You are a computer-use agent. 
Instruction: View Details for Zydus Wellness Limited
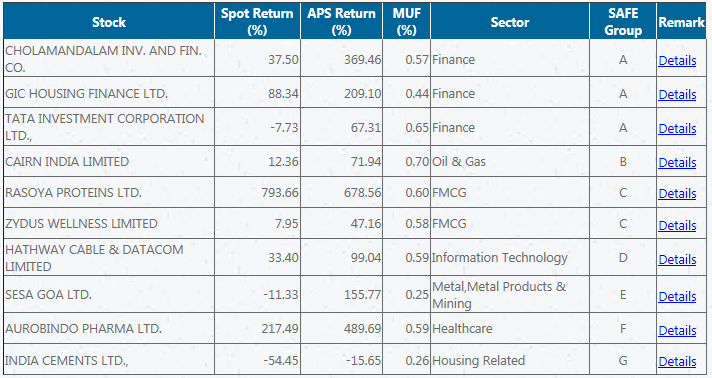point(677,225)
